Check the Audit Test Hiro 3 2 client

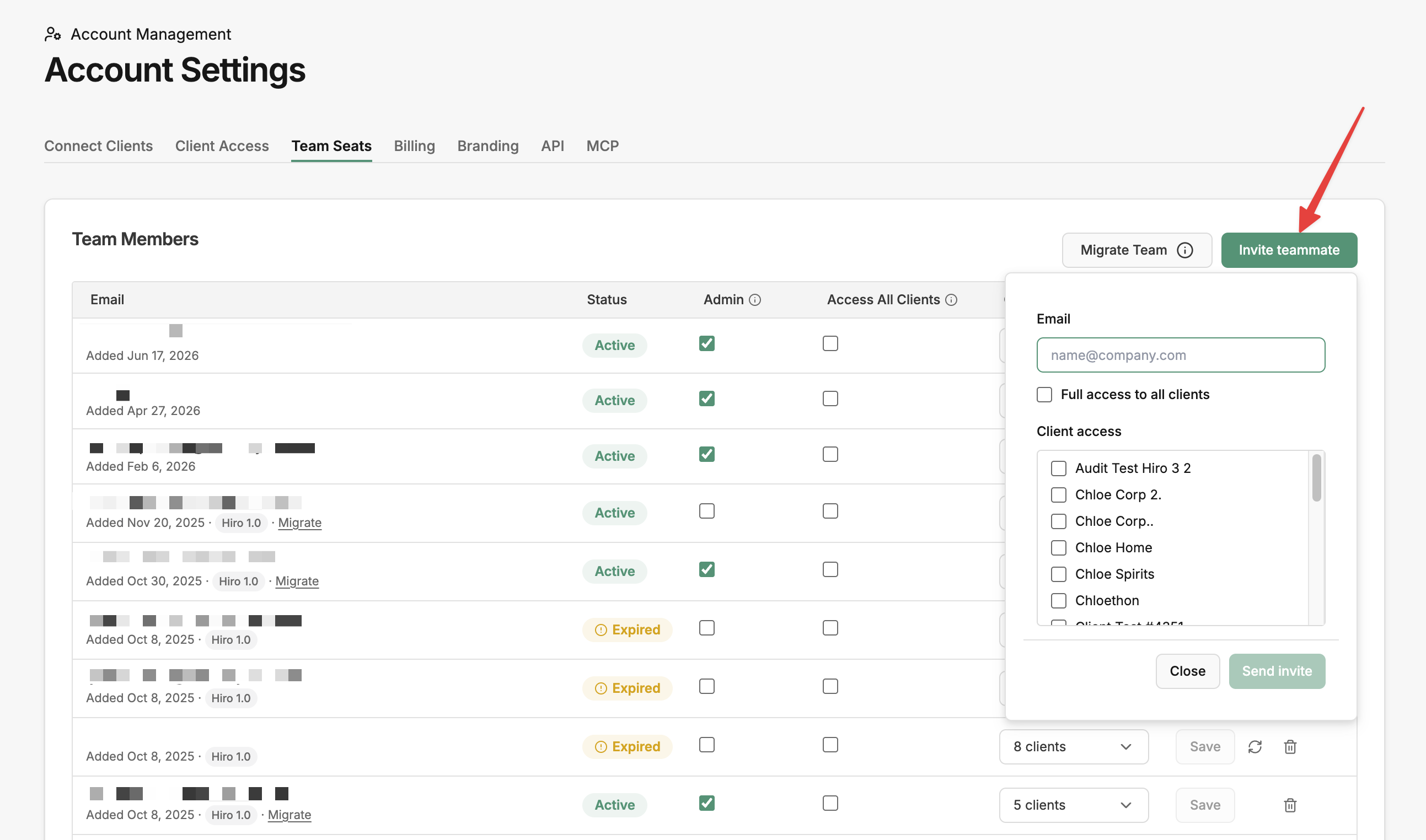point(1058,468)
